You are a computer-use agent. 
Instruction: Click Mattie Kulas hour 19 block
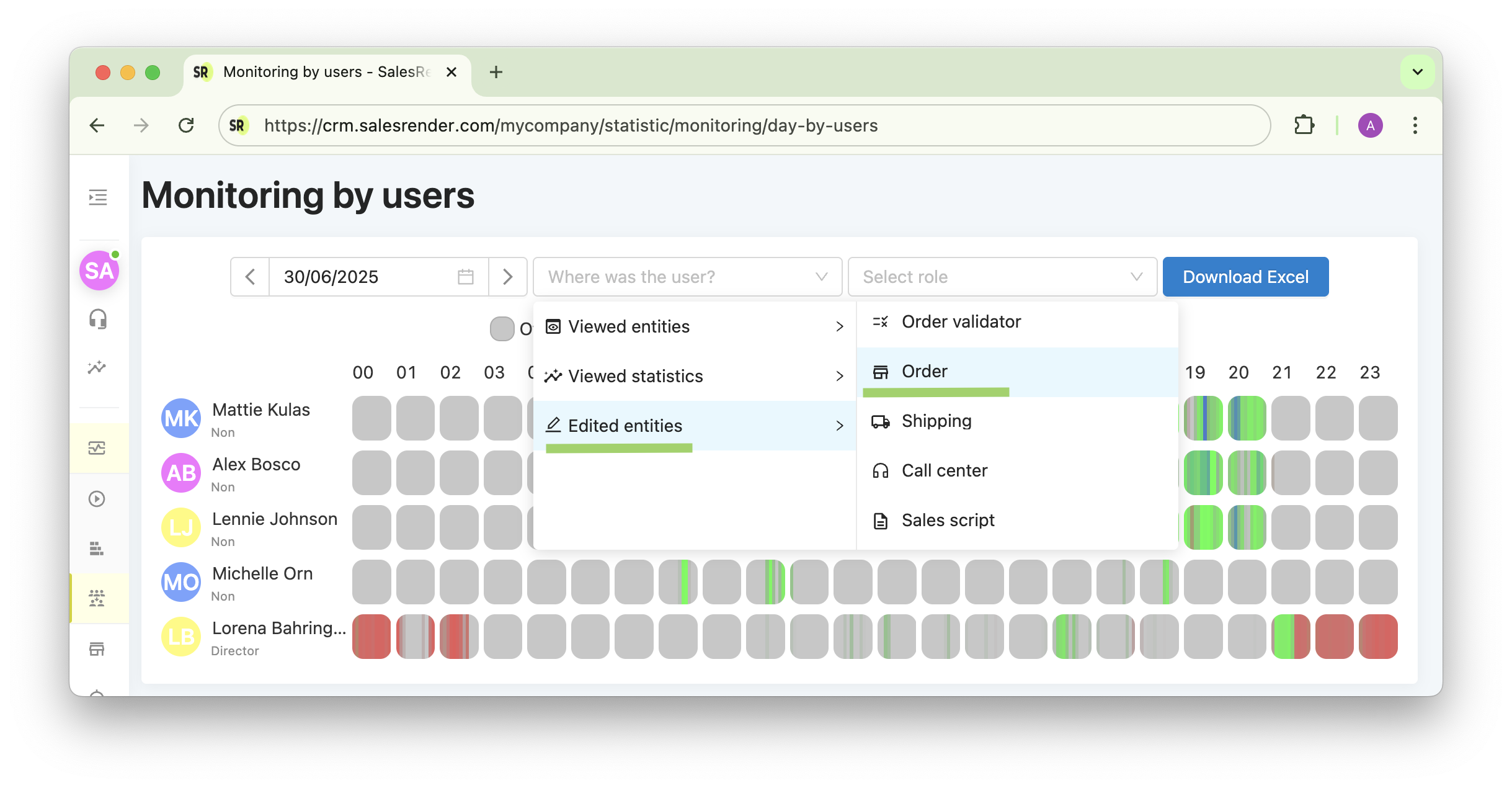1203,418
